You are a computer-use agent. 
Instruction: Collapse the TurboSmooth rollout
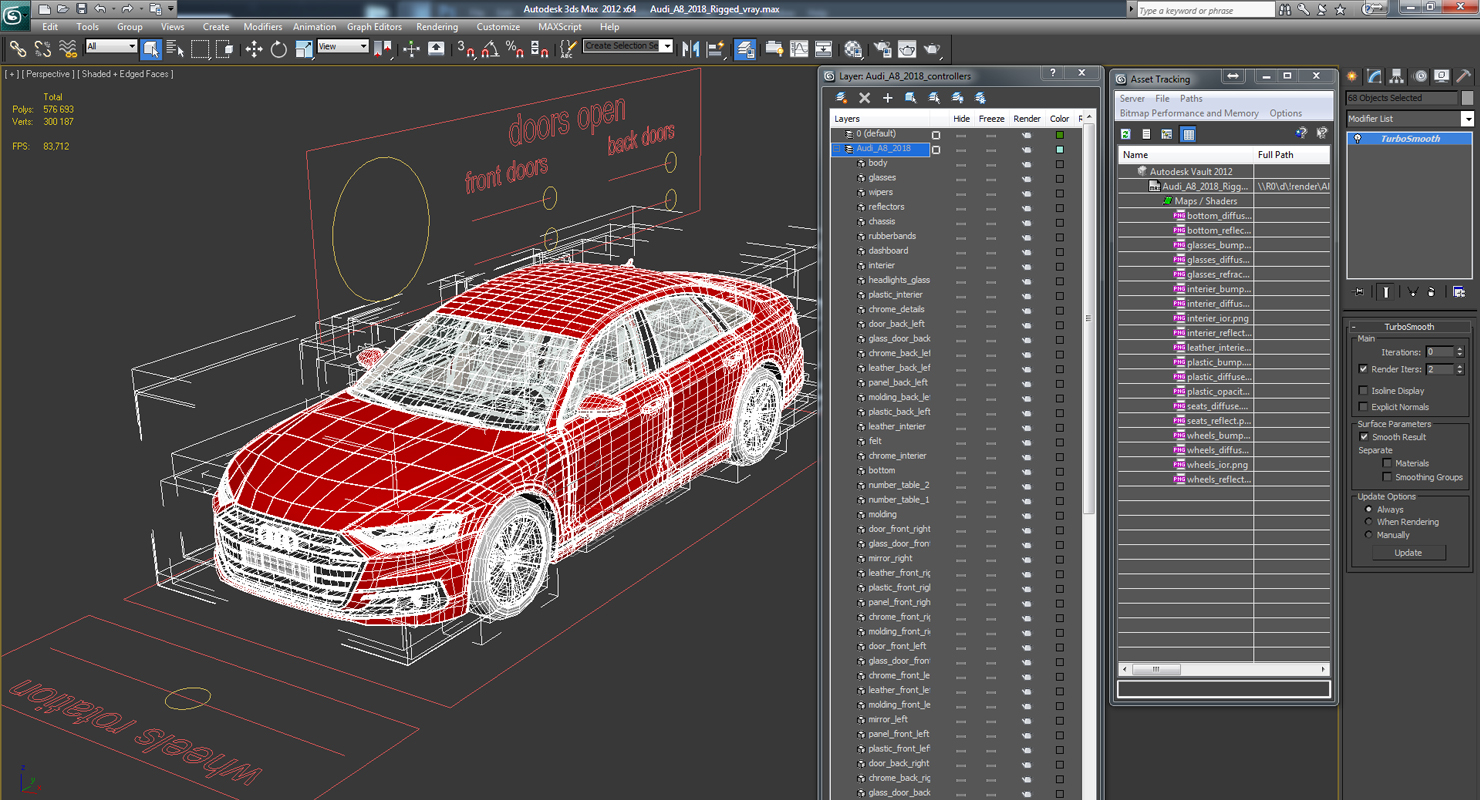[x=1354, y=327]
